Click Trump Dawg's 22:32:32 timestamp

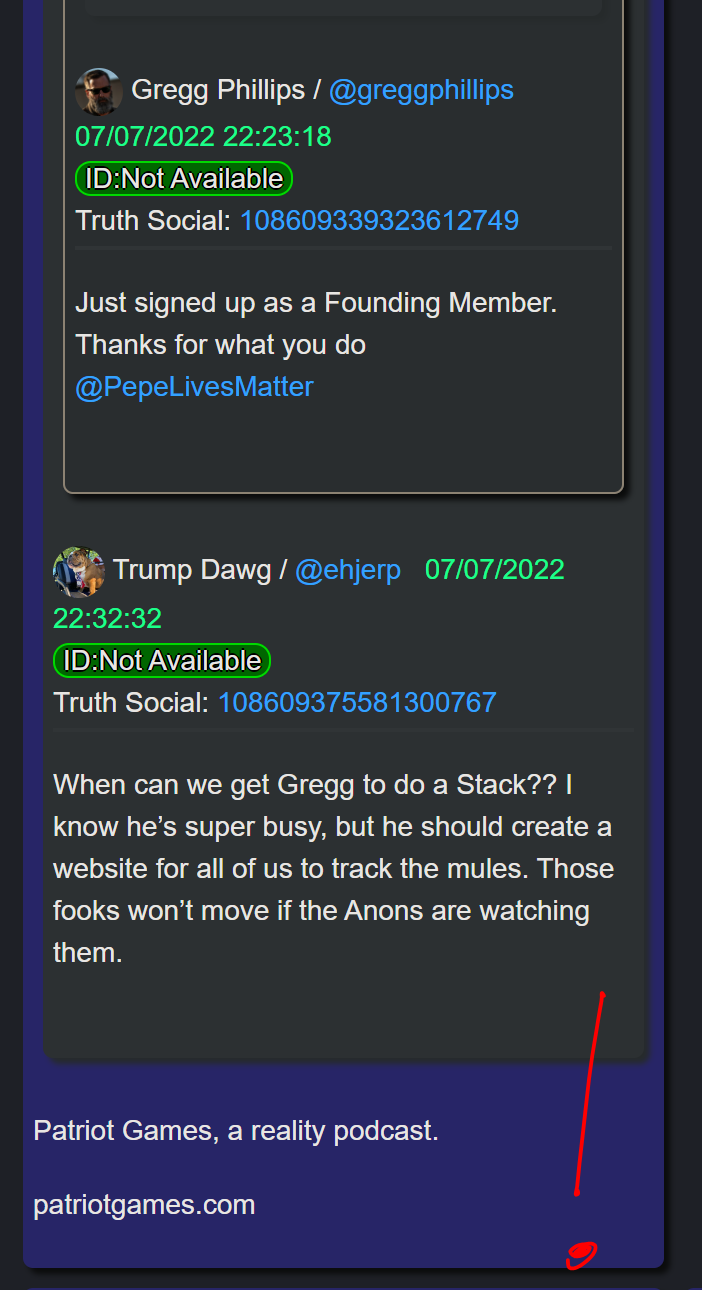click(x=107, y=618)
